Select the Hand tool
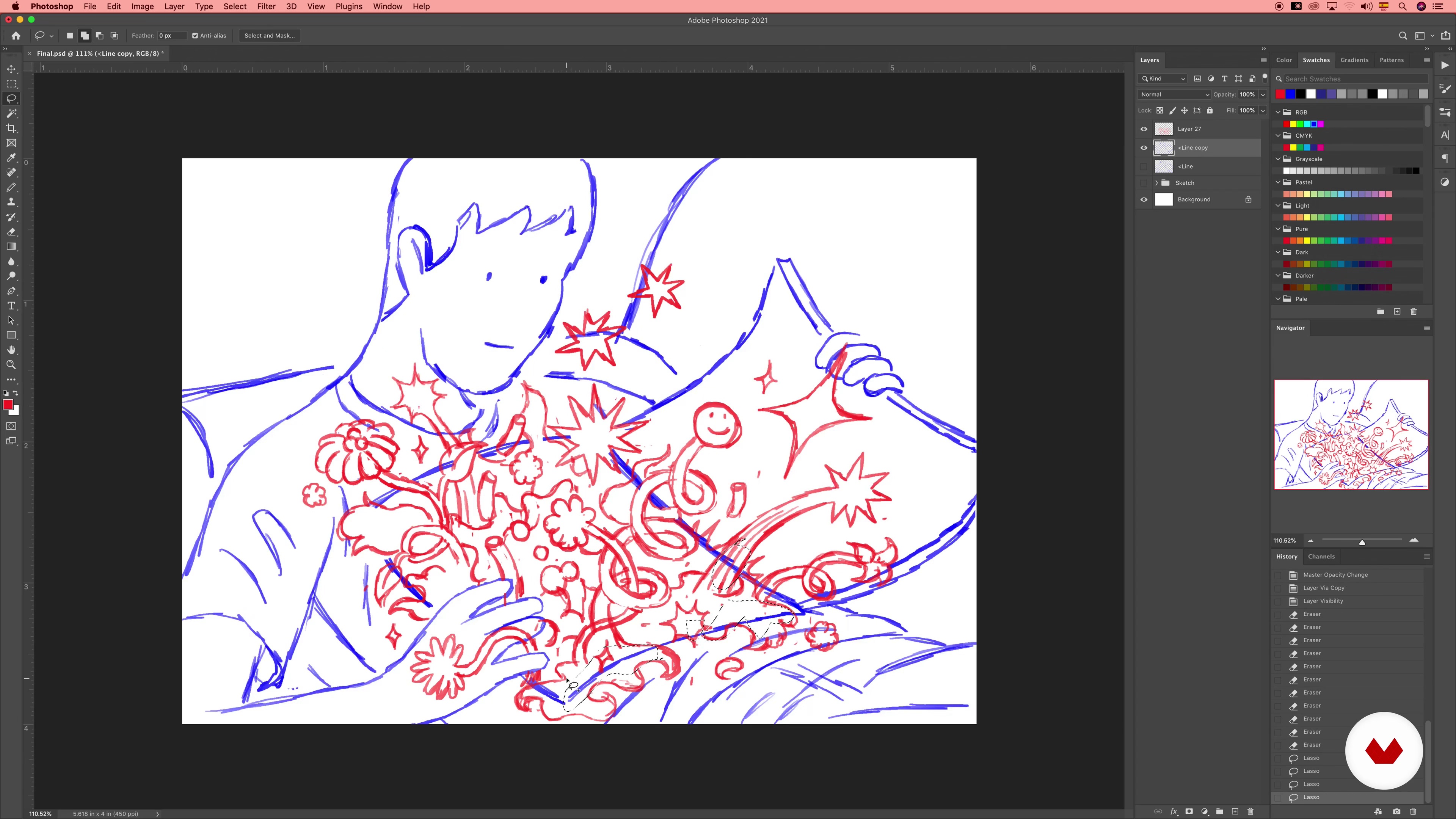Viewport: 1456px width, 819px height. click(11, 350)
